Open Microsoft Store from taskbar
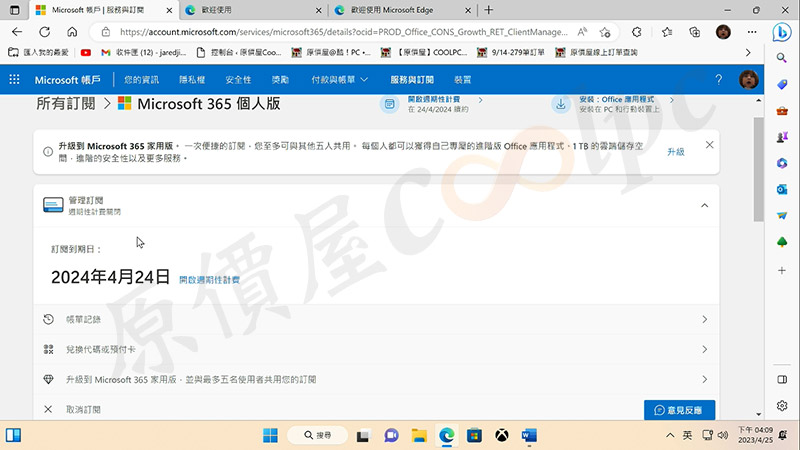800x450 pixels. (474, 435)
